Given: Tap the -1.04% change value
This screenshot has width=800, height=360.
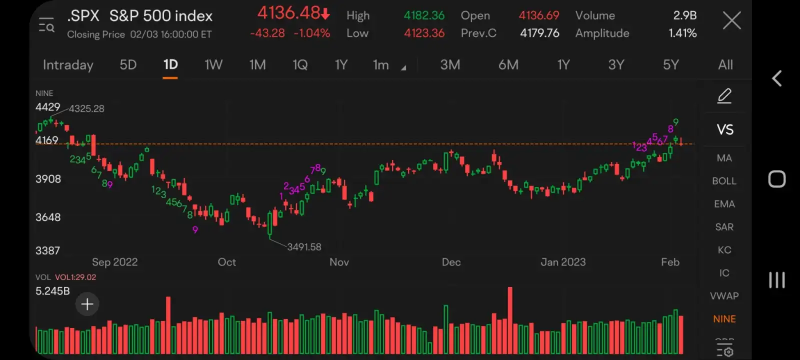Looking at the screenshot, I should (312, 34).
